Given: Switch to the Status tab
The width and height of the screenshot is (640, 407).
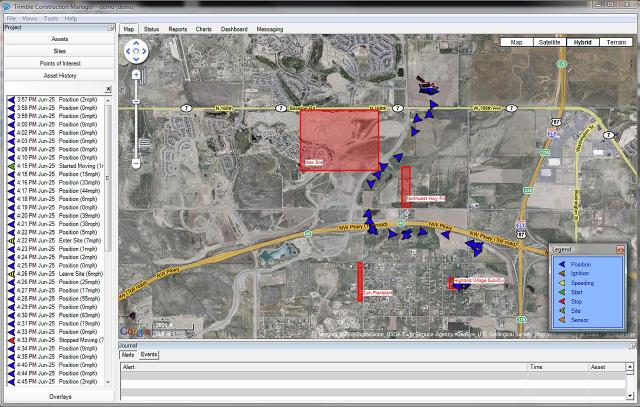Looking at the screenshot, I should (151, 29).
